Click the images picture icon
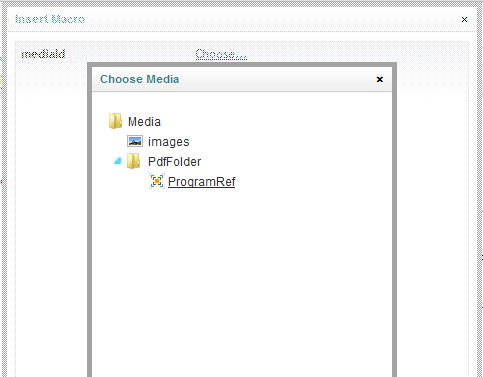Screen dimensions: 483x377 coord(135,141)
